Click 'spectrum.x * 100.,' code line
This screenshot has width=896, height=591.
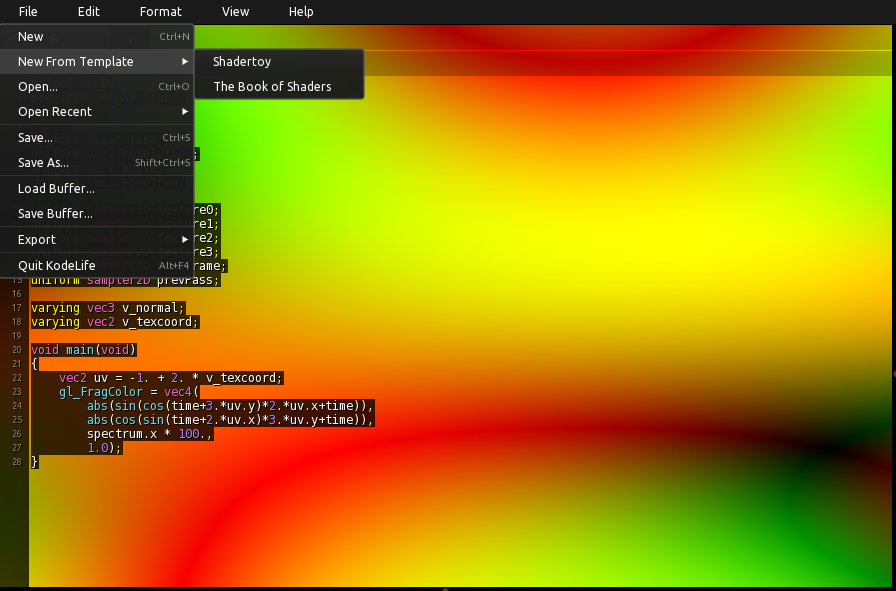click(150, 434)
